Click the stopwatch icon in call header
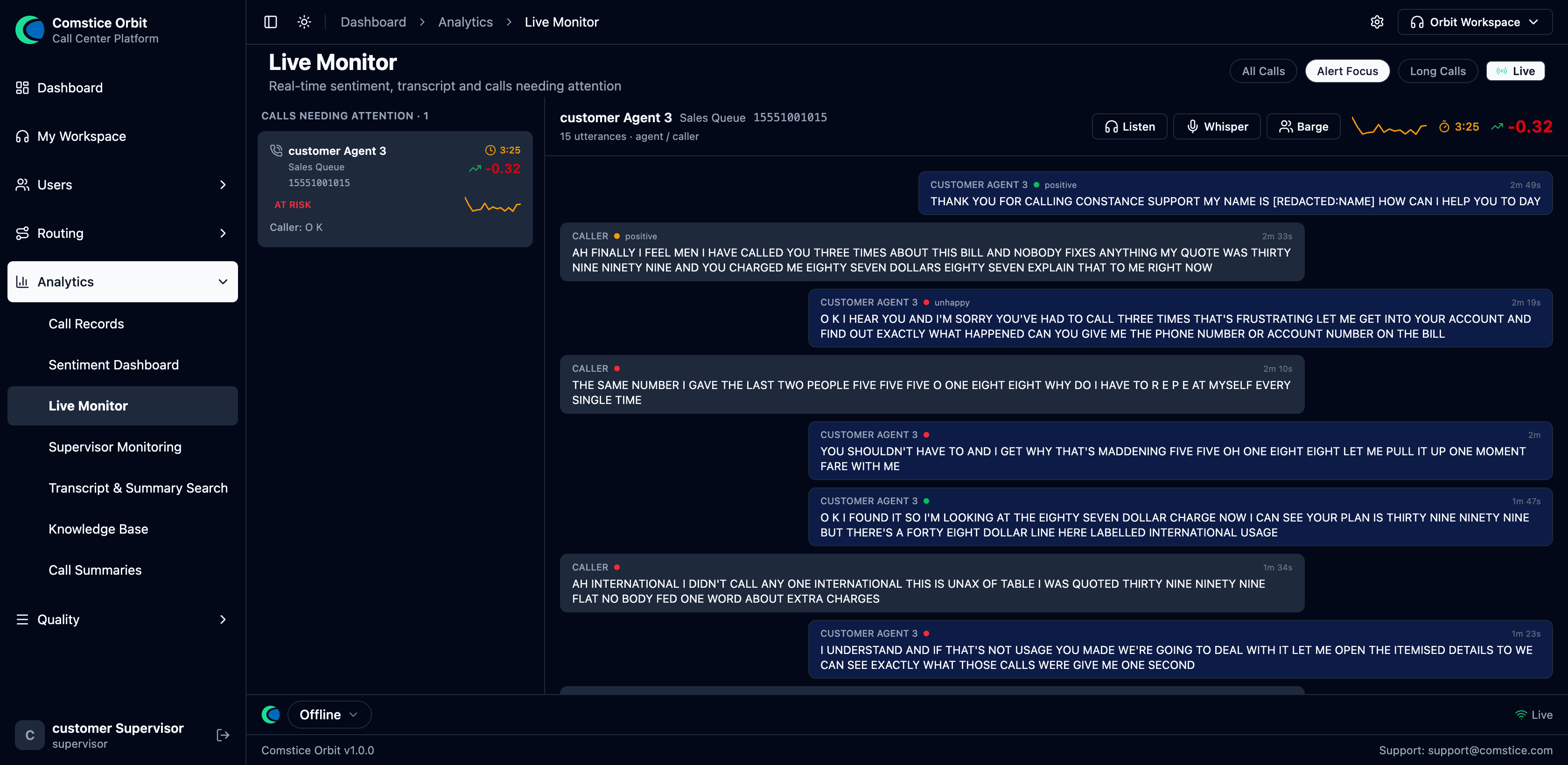1568x765 pixels. [x=1444, y=126]
